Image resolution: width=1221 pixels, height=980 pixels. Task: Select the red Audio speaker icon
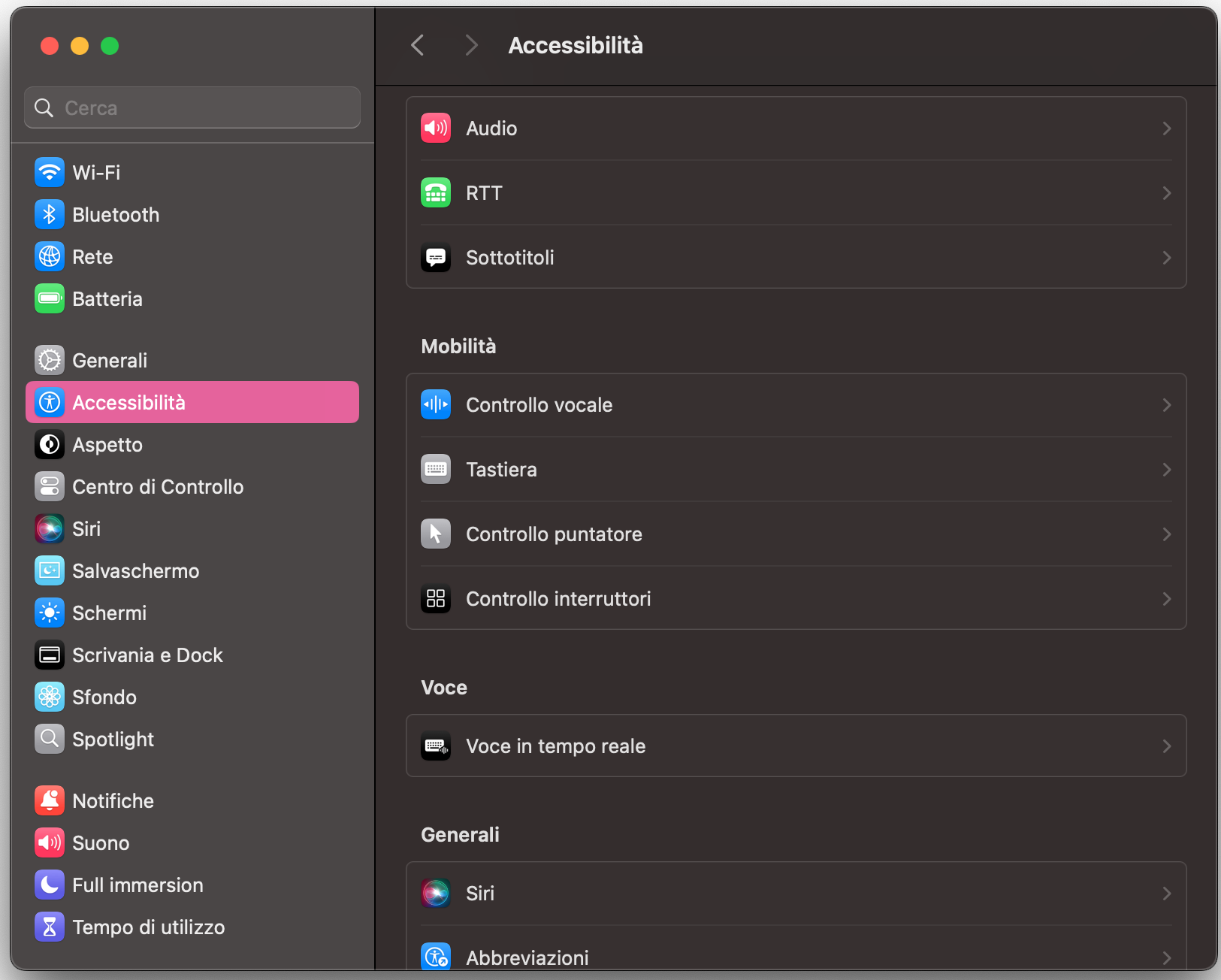click(436, 128)
